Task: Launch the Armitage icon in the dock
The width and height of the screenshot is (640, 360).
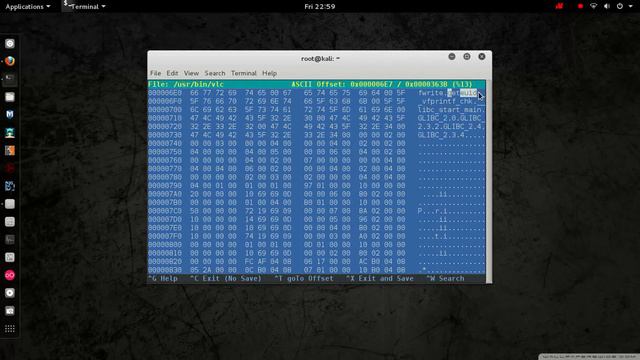Action: 10,133
